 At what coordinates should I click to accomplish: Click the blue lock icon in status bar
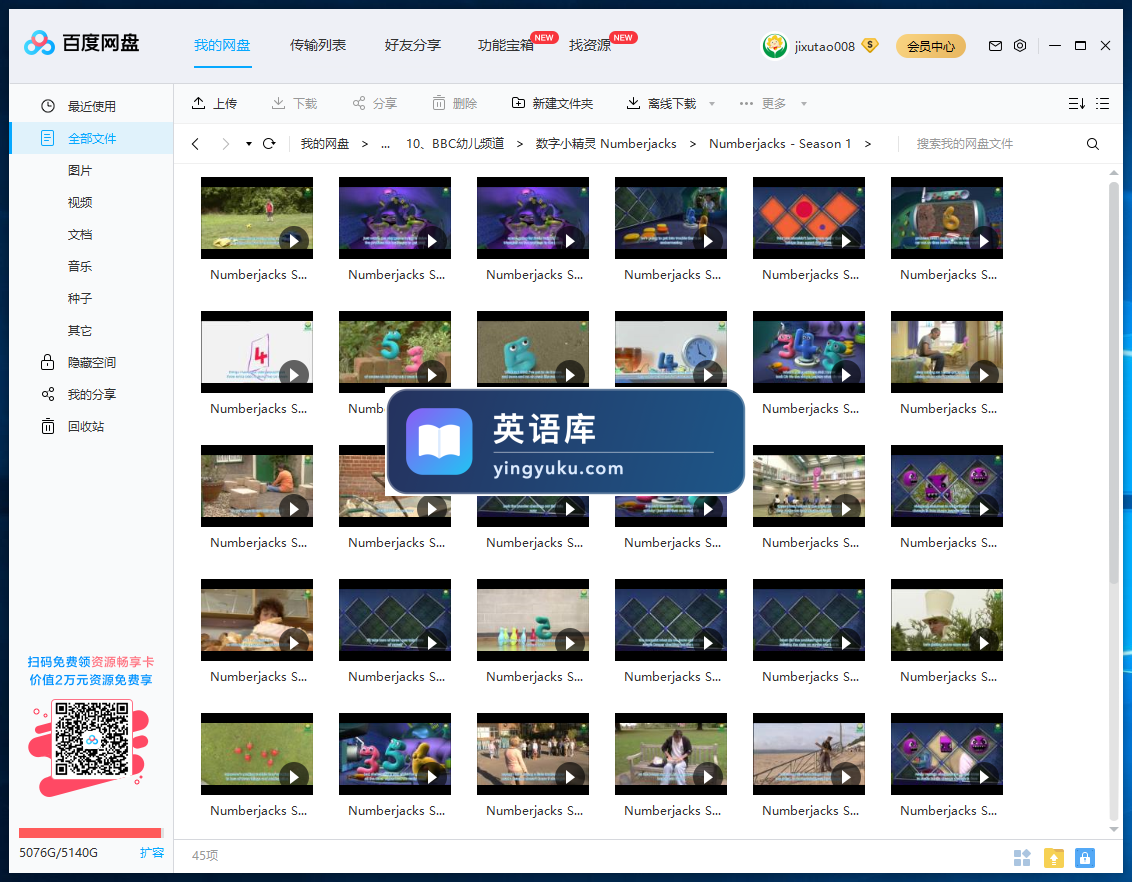click(x=1084, y=857)
